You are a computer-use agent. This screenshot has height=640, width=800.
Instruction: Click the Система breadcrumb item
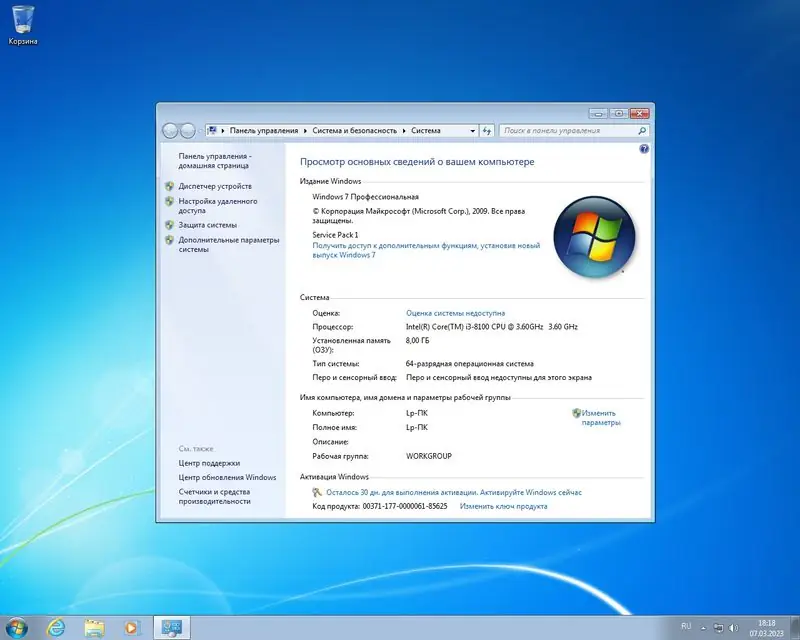[426, 131]
